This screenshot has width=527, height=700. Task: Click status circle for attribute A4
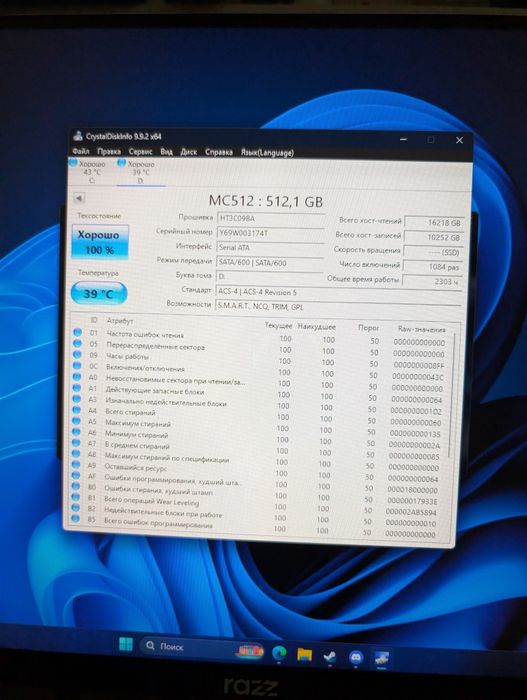pos(76,410)
